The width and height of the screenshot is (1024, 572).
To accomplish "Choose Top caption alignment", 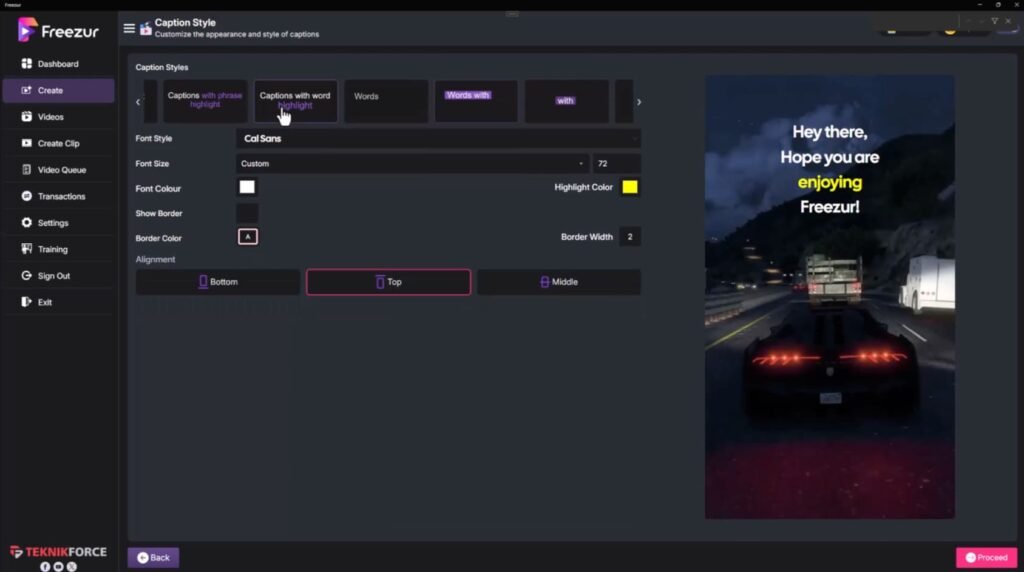I will tap(388, 282).
